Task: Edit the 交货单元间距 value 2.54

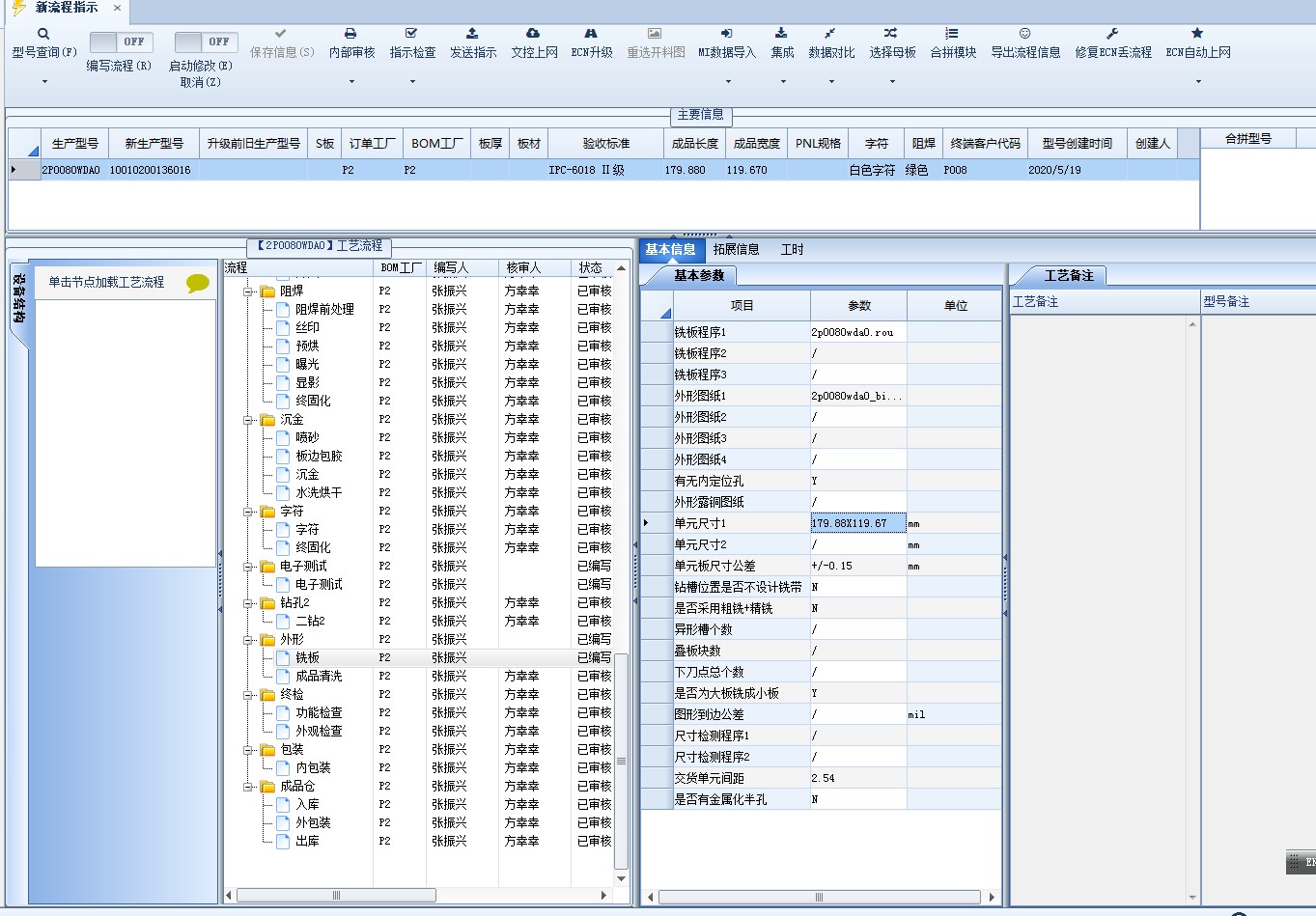Action: click(x=857, y=778)
